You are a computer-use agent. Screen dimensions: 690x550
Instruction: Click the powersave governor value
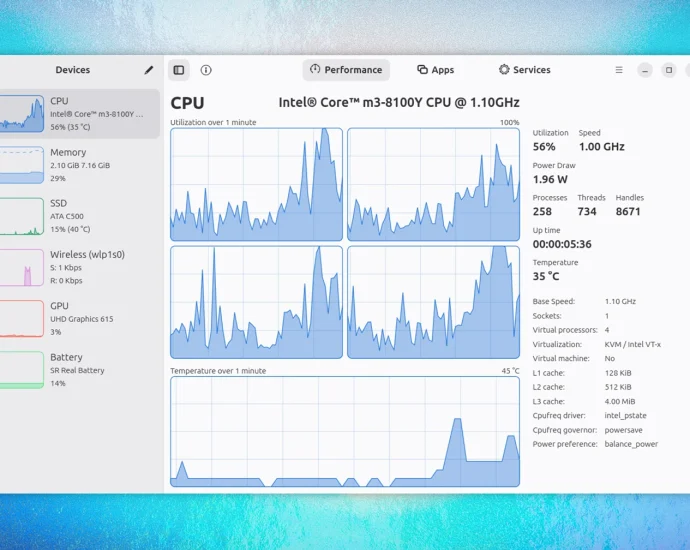(x=624, y=430)
